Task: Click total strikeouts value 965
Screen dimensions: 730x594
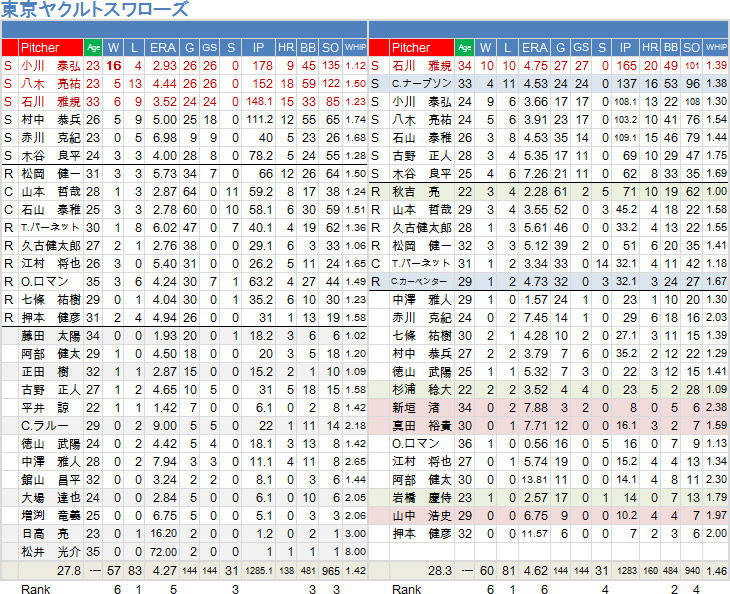Action: coord(331,571)
